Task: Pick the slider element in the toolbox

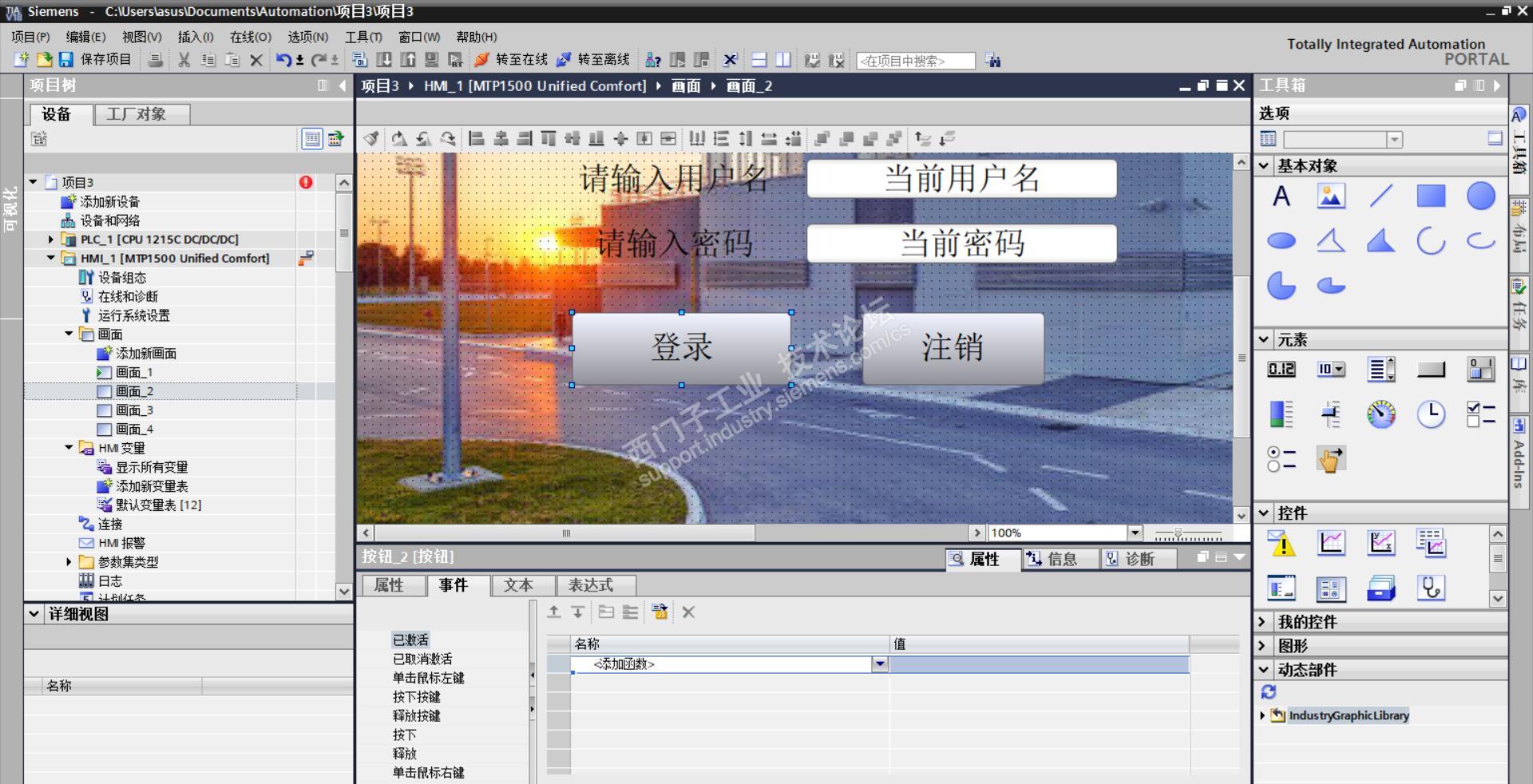Action: click(x=1331, y=414)
